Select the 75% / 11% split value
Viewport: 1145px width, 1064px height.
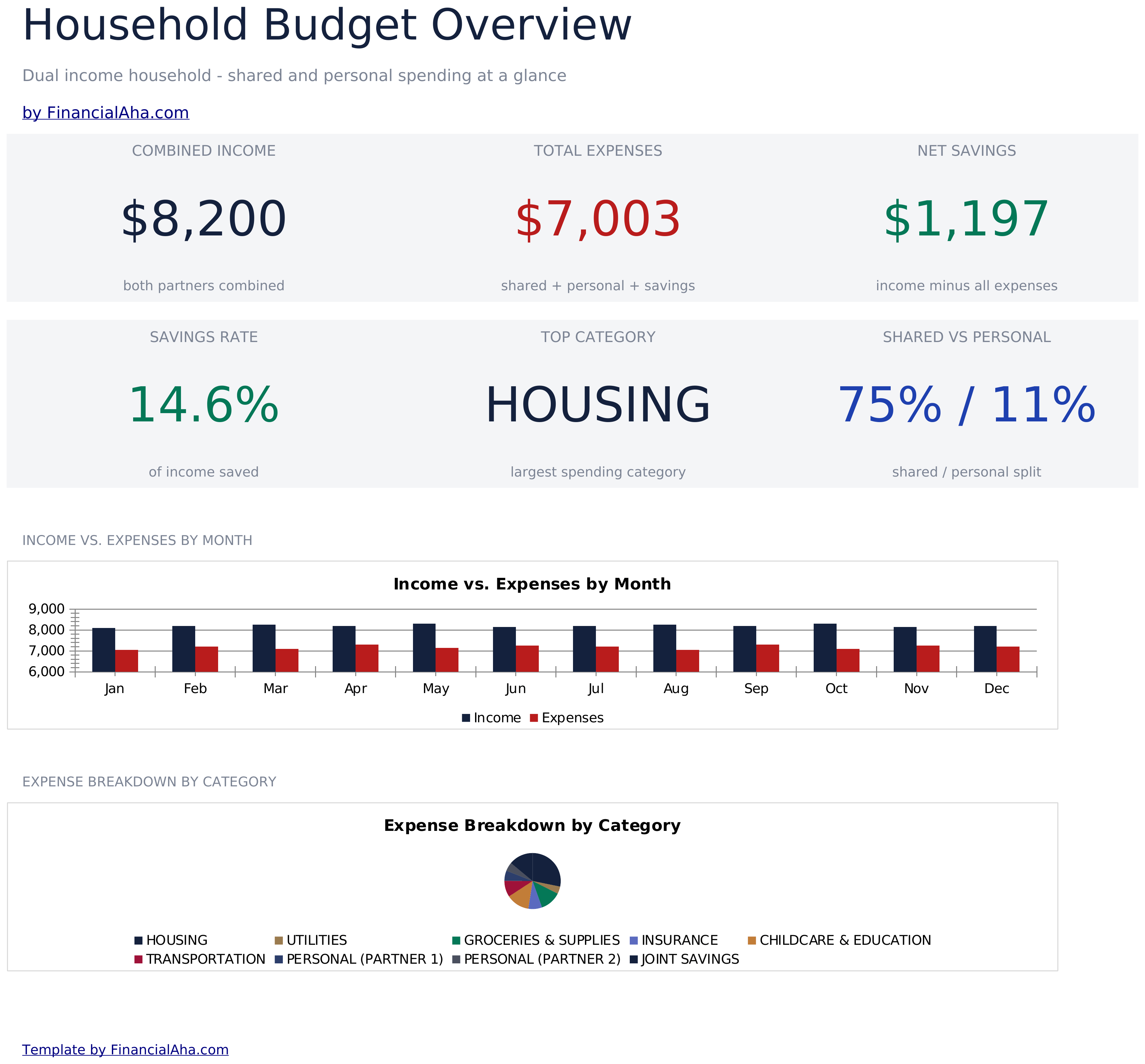pyautogui.click(x=966, y=405)
